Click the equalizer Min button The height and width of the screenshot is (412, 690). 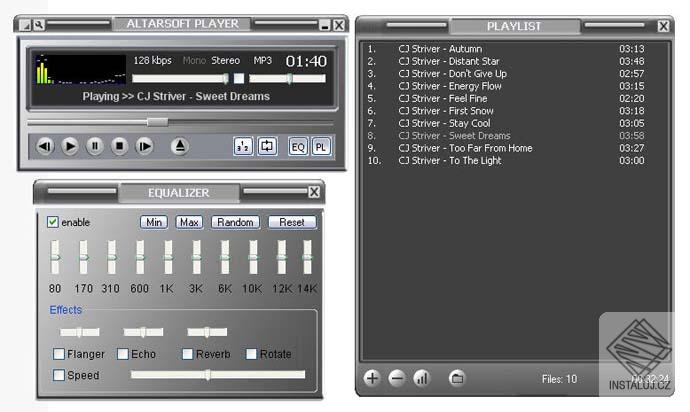pyautogui.click(x=154, y=222)
